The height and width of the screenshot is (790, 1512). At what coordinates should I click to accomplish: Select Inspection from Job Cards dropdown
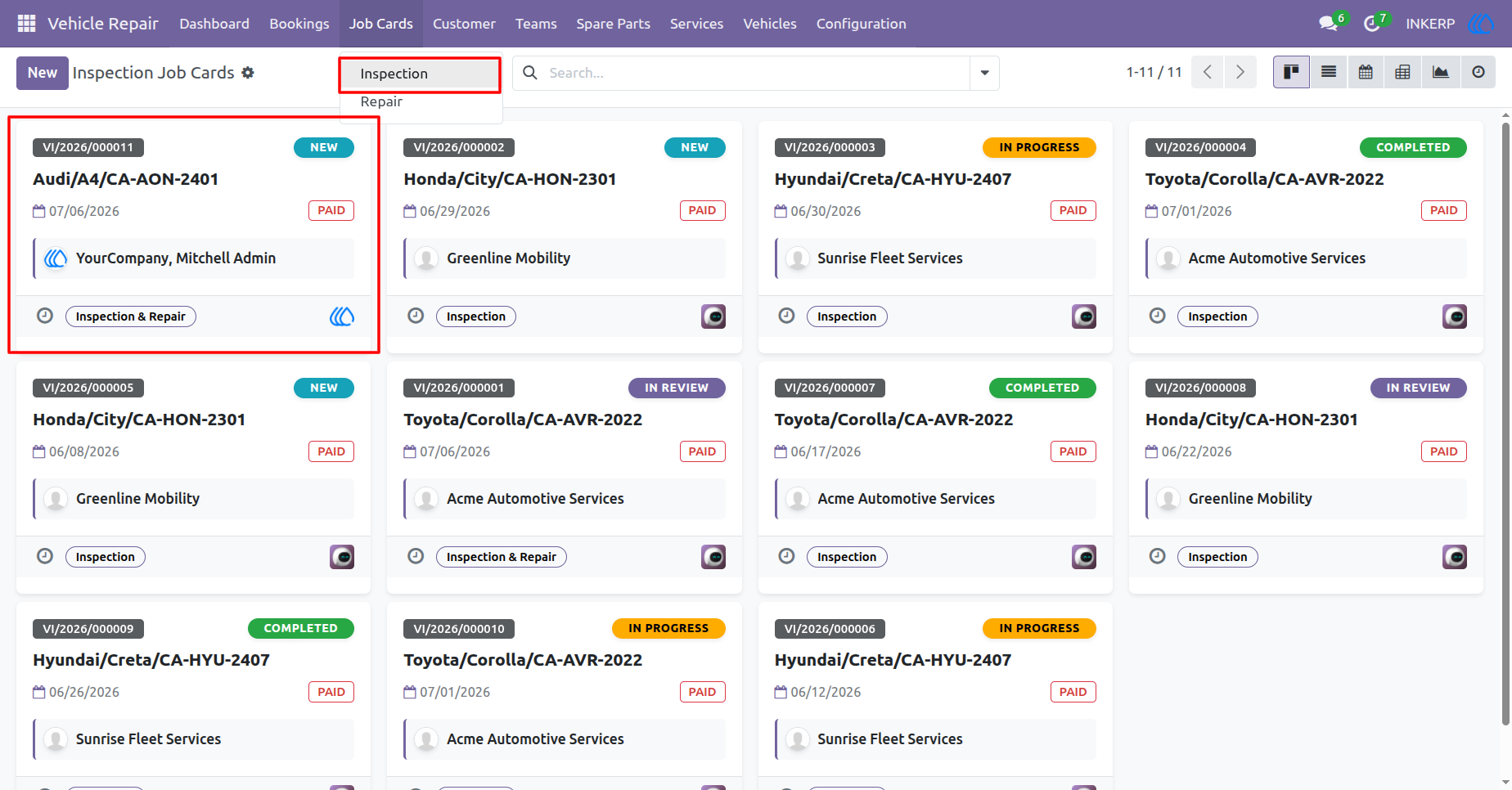coord(420,74)
